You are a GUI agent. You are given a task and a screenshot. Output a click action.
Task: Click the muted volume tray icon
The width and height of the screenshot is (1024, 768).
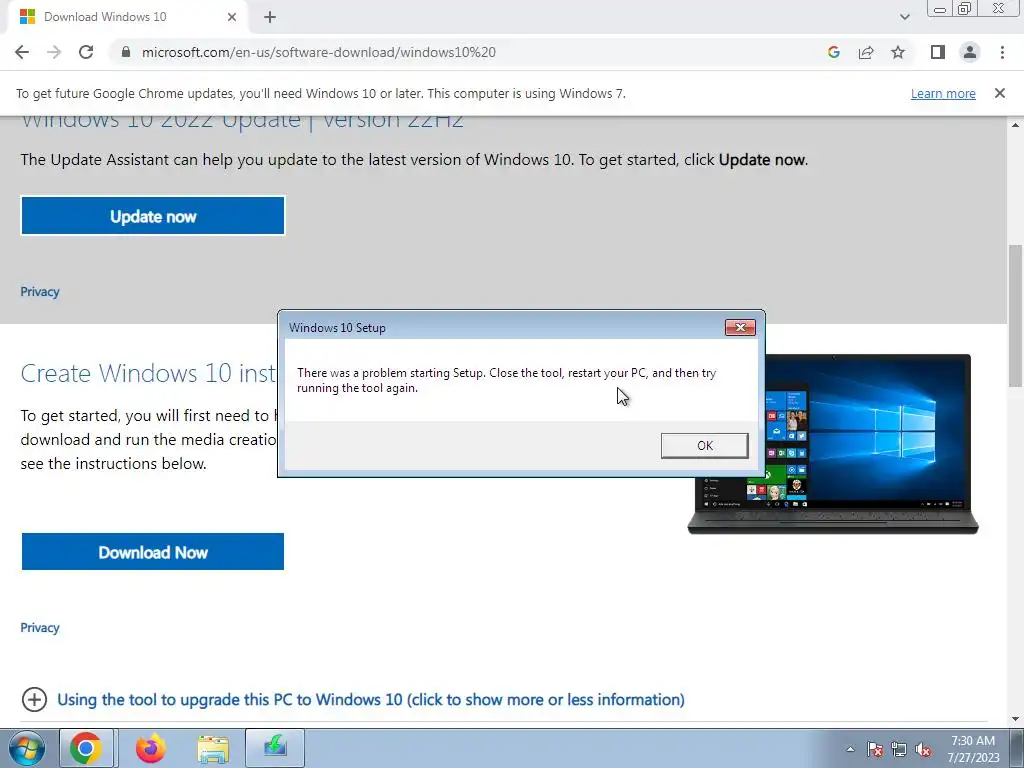(923, 749)
